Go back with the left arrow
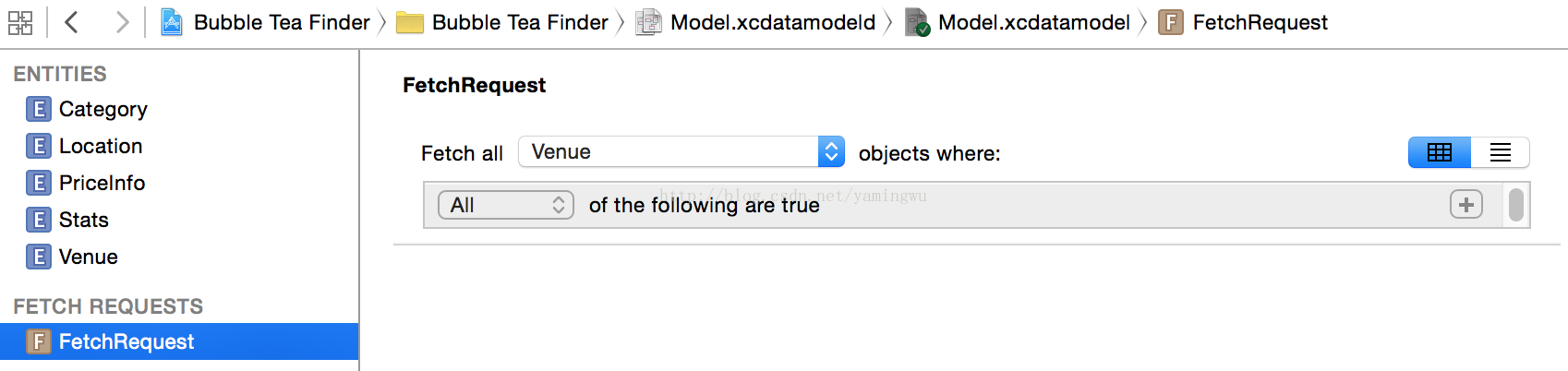The height and width of the screenshot is (371, 1568). tap(71, 22)
